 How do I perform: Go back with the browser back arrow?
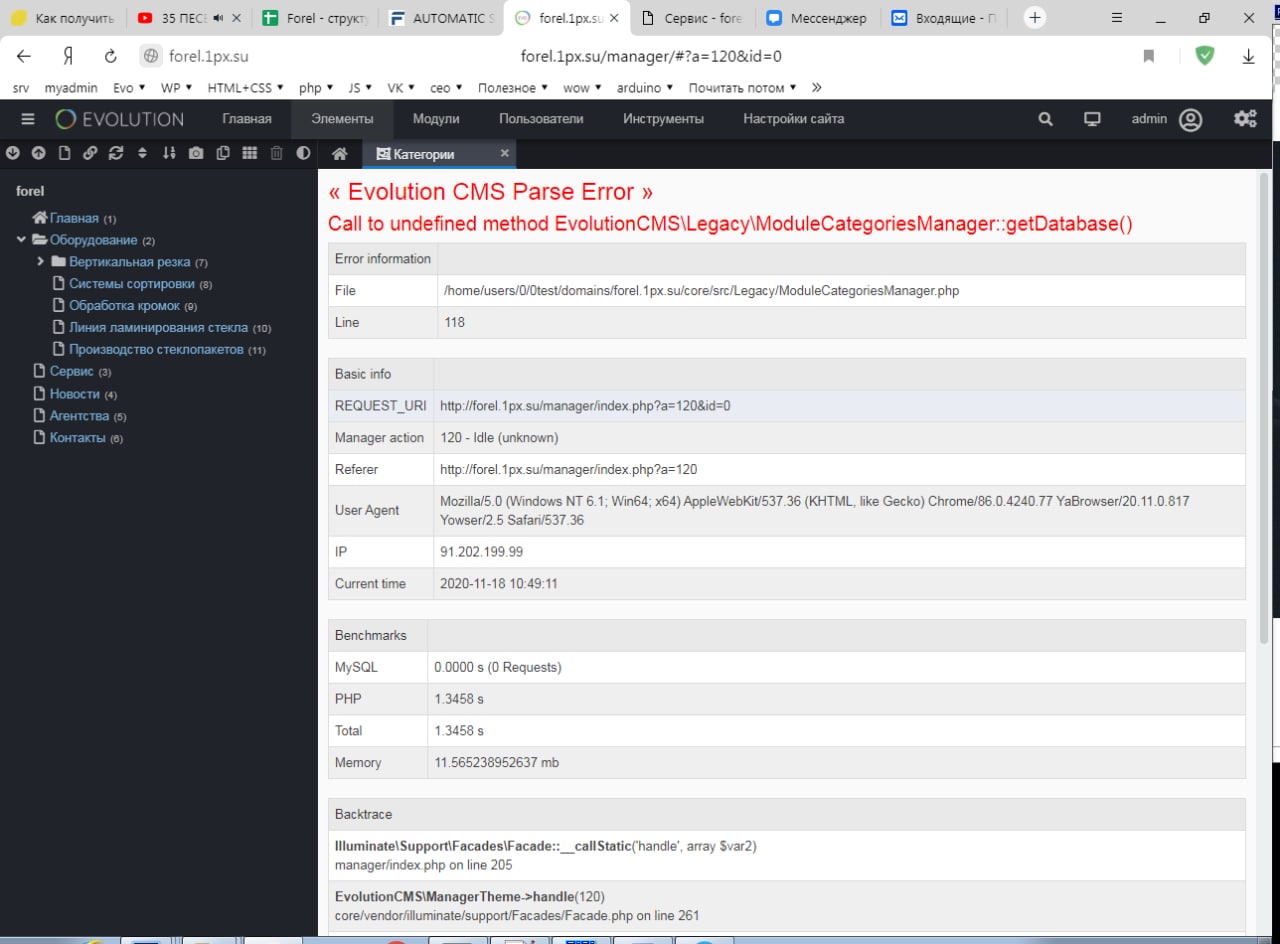(24, 56)
